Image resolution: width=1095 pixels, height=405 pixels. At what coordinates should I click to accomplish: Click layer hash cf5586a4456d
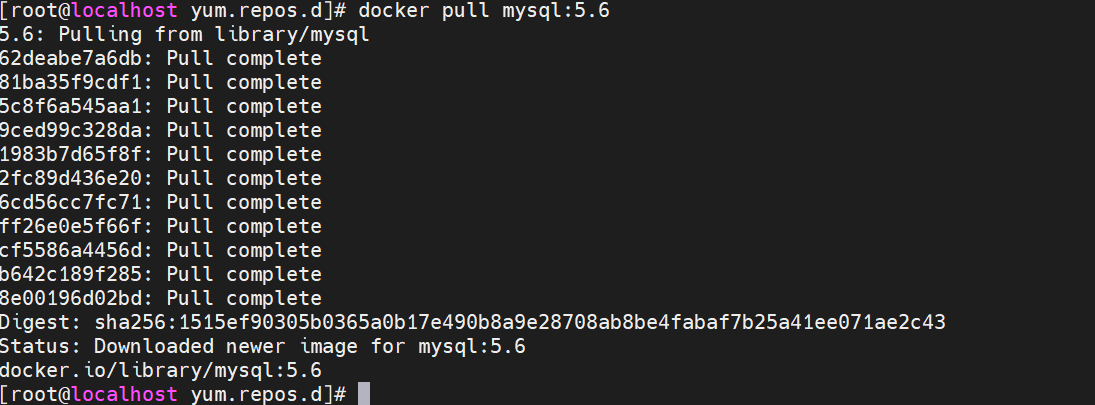point(77,251)
